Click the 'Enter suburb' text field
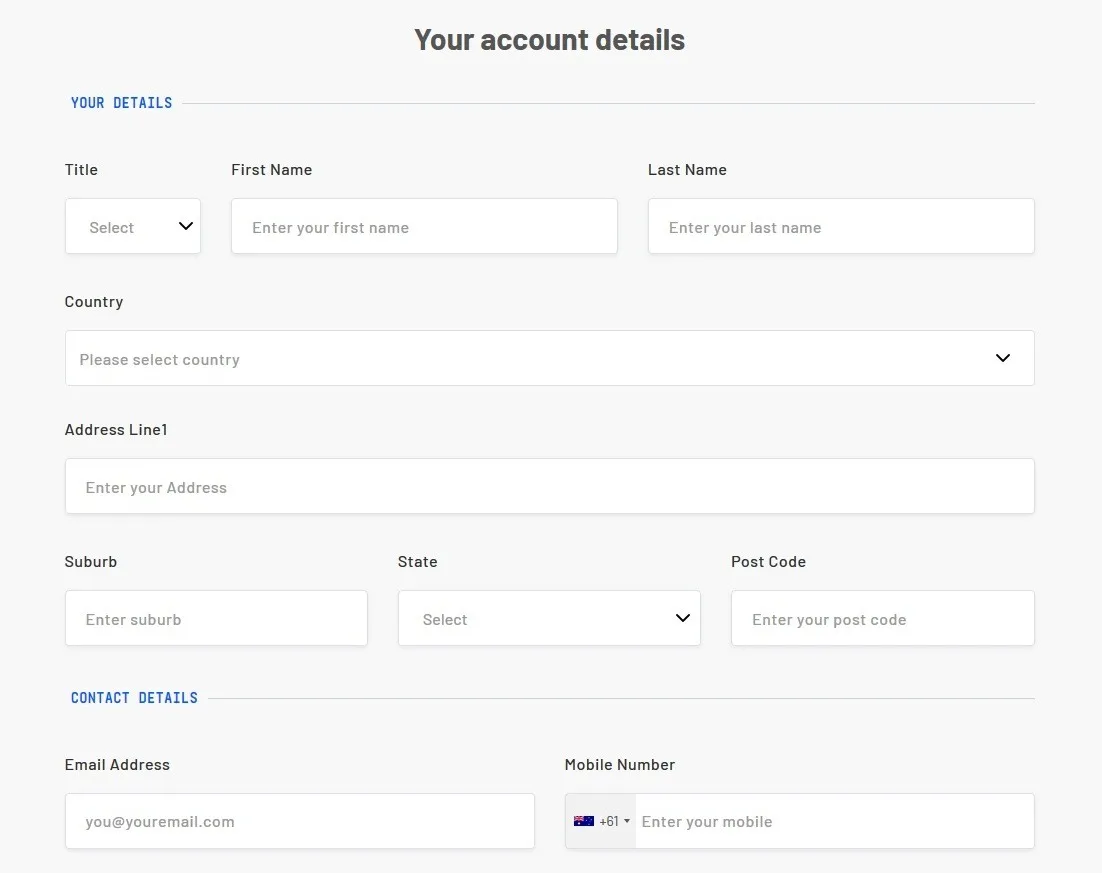The height and width of the screenshot is (873, 1102). tap(216, 619)
